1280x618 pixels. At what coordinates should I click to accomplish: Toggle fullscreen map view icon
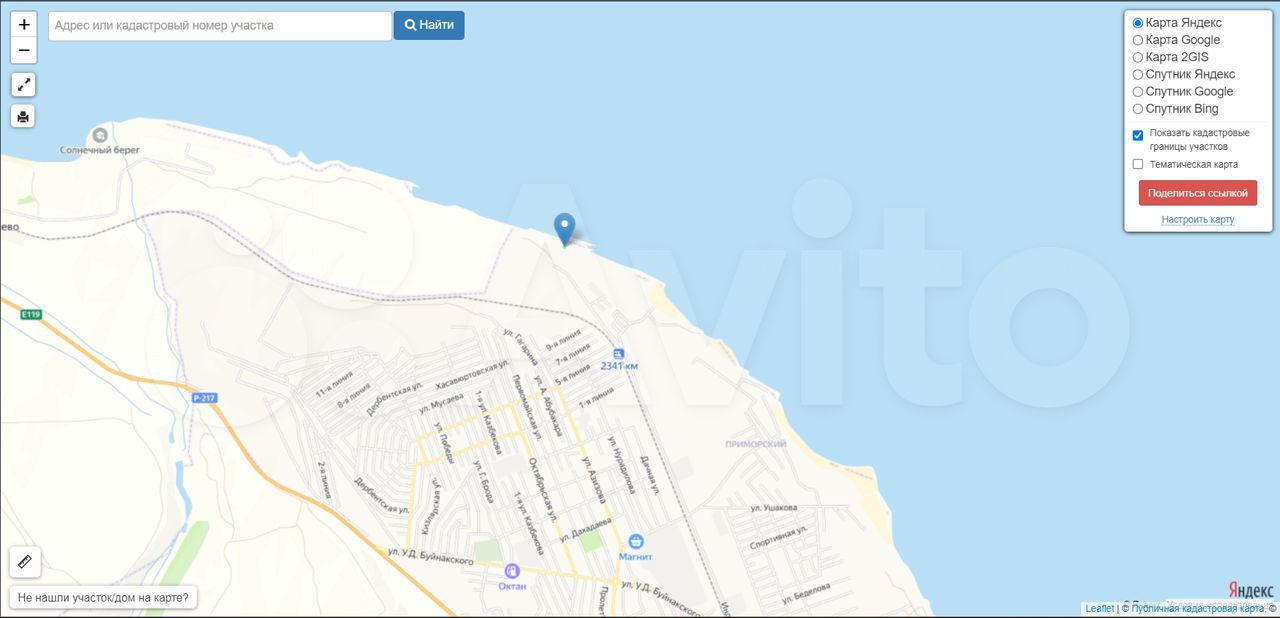(24, 85)
